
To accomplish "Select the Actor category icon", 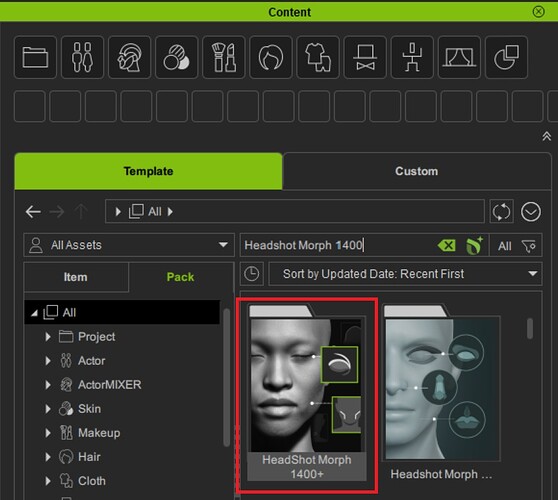I will pyautogui.click(x=82, y=57).
